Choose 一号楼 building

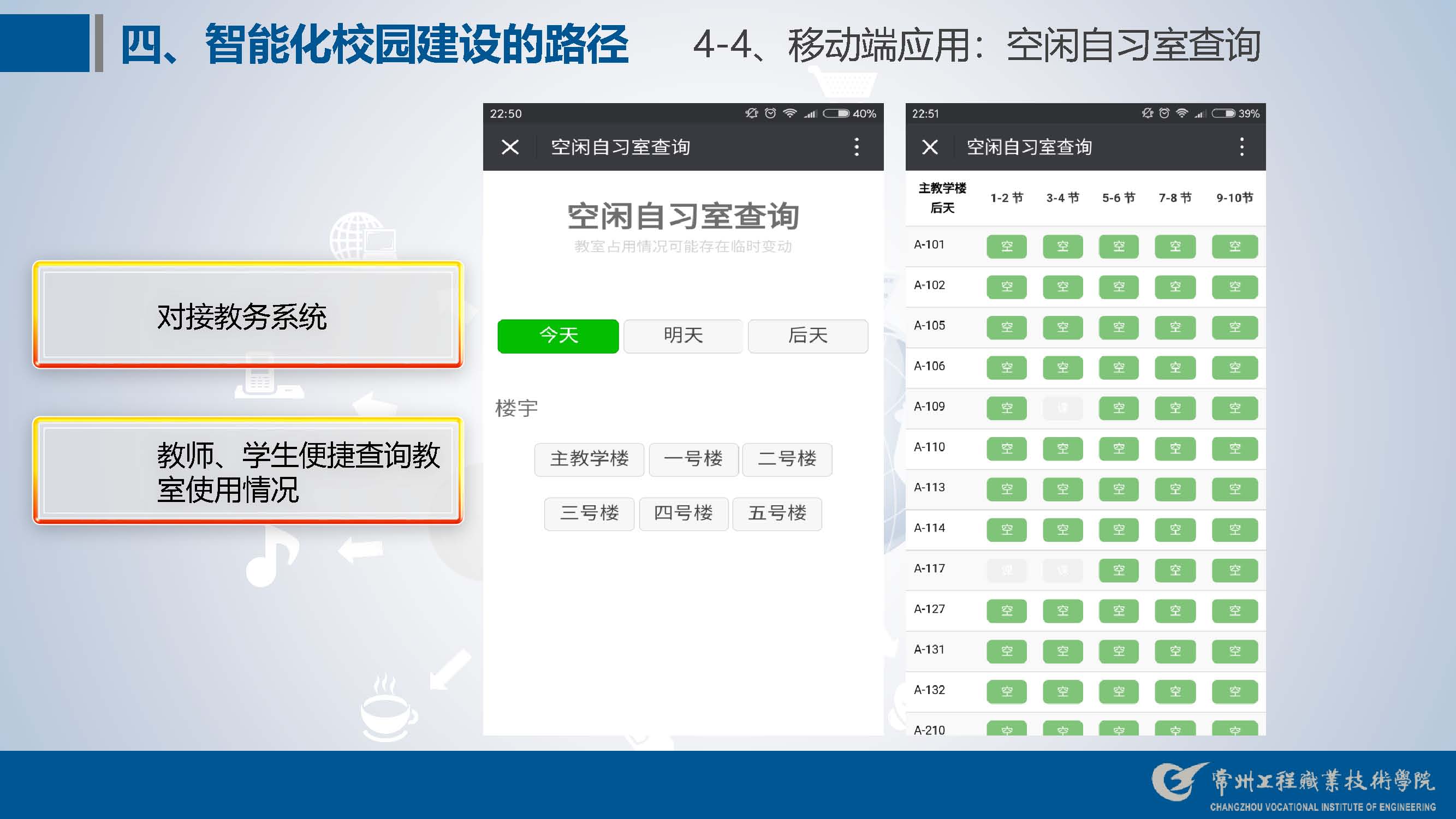tap(693, 459)
